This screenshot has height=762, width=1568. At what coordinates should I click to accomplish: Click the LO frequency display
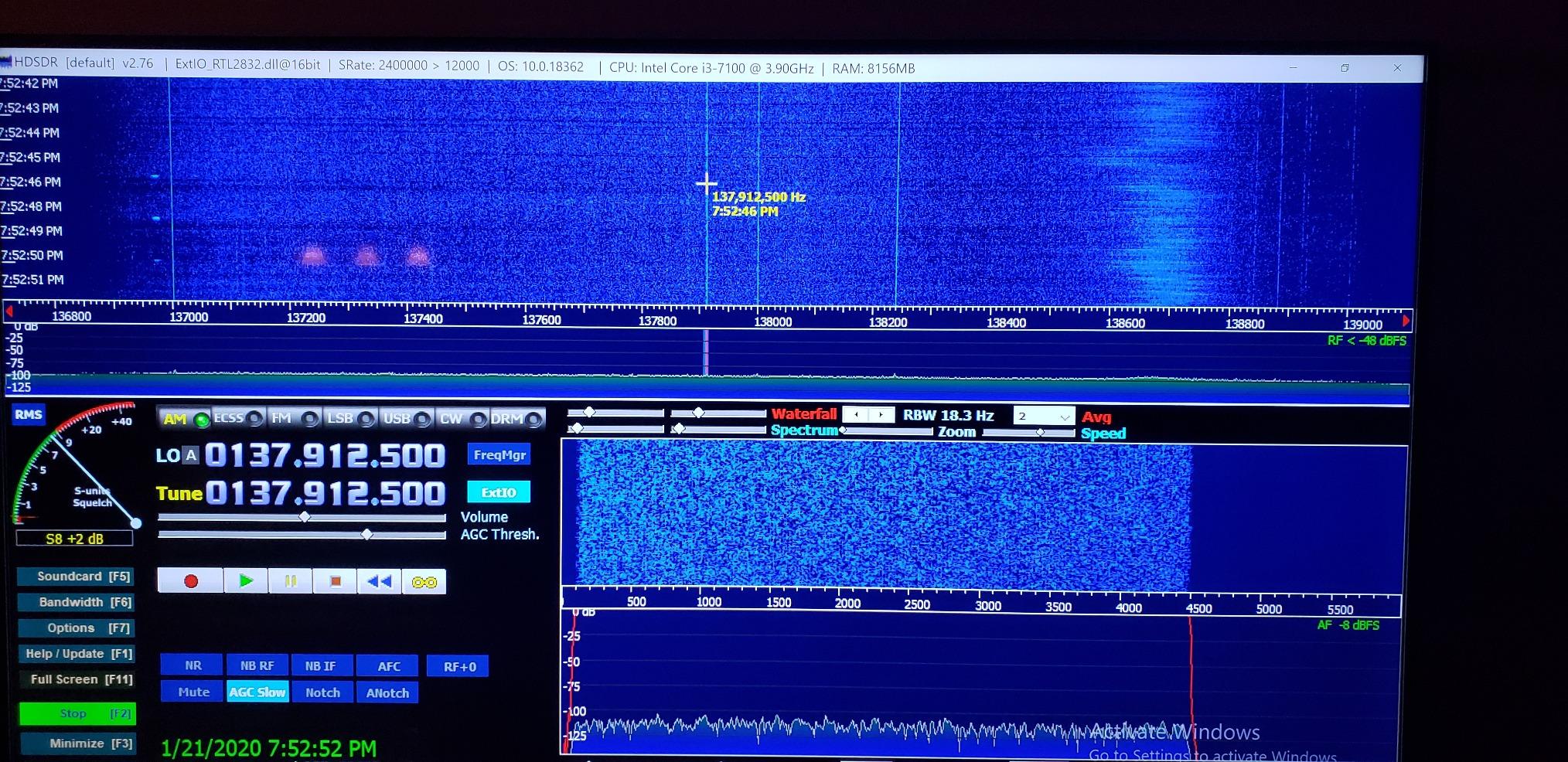(325, 455)
